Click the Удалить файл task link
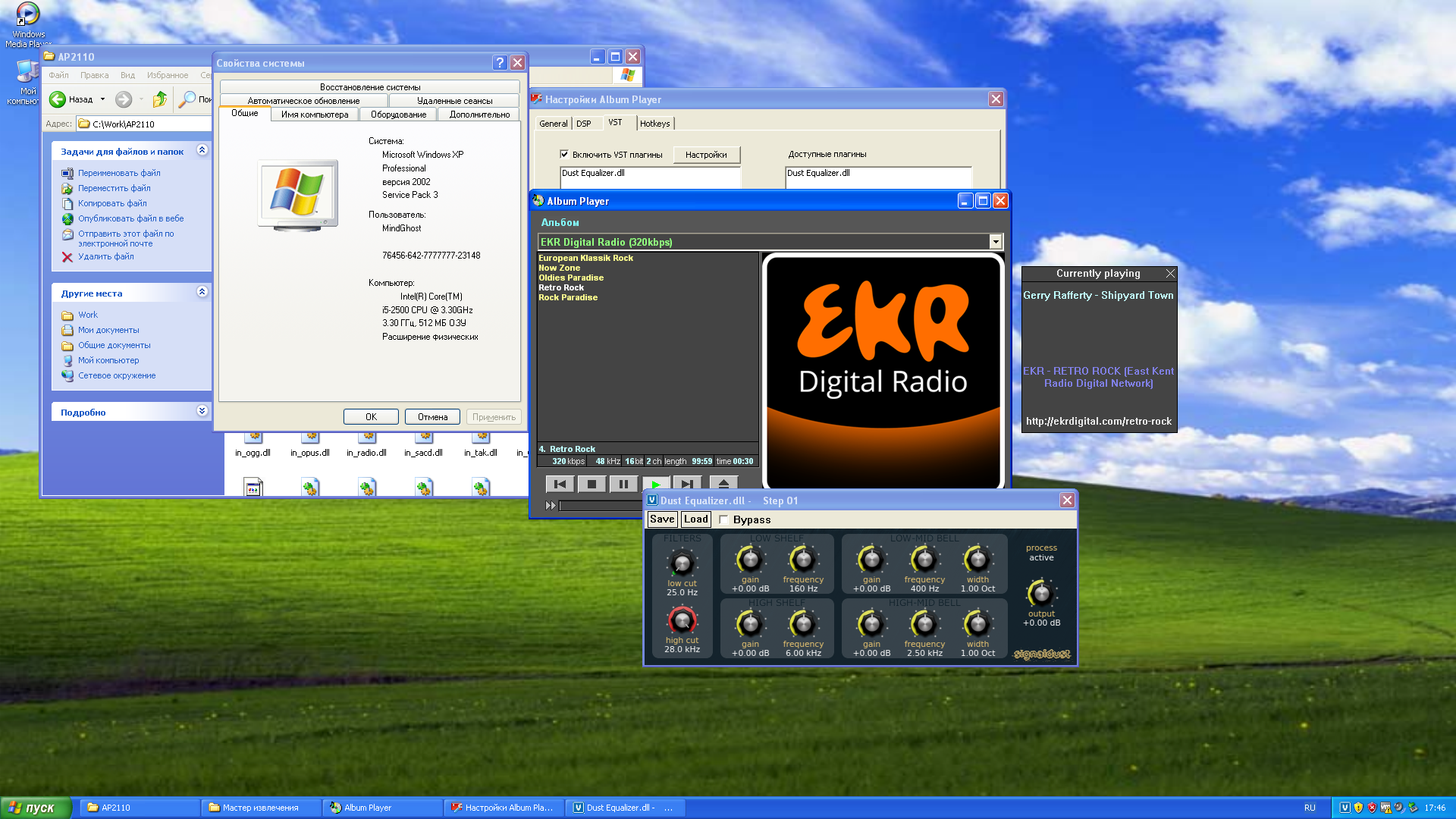This screenshot has width=1456, height=819. [105, 256]
